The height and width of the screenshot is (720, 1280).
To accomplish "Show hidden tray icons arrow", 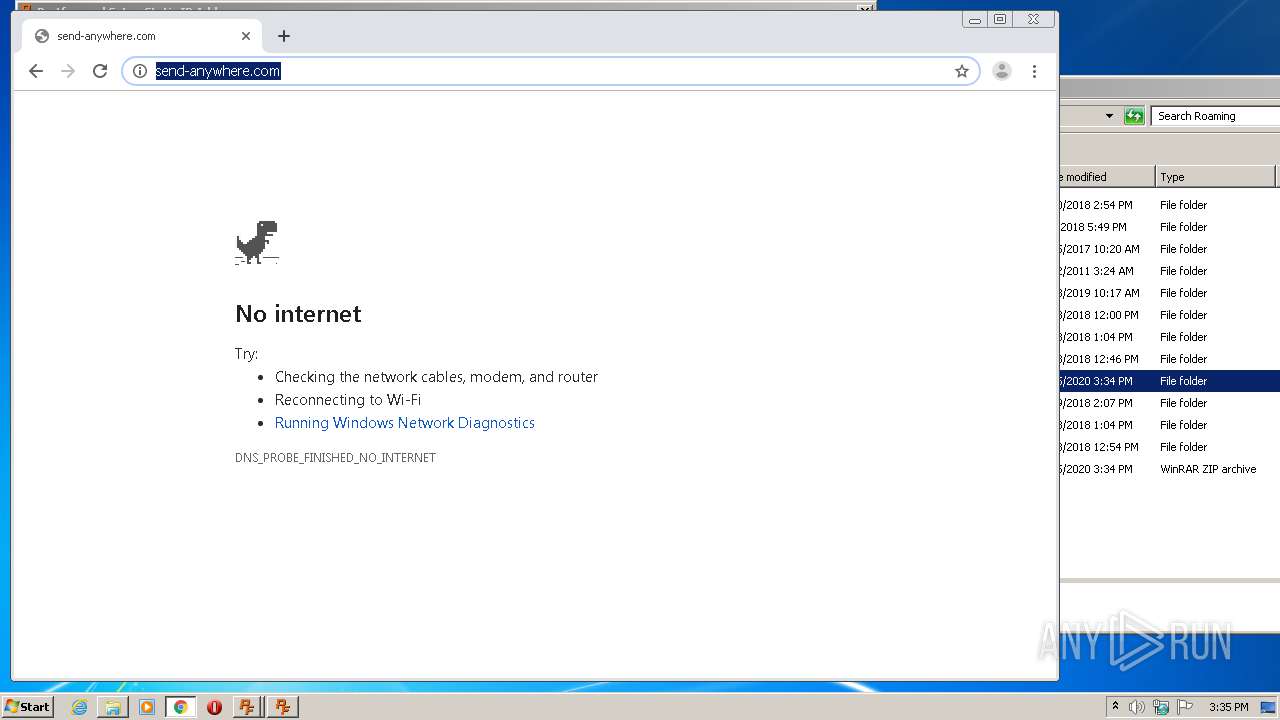I will 1115,707.
